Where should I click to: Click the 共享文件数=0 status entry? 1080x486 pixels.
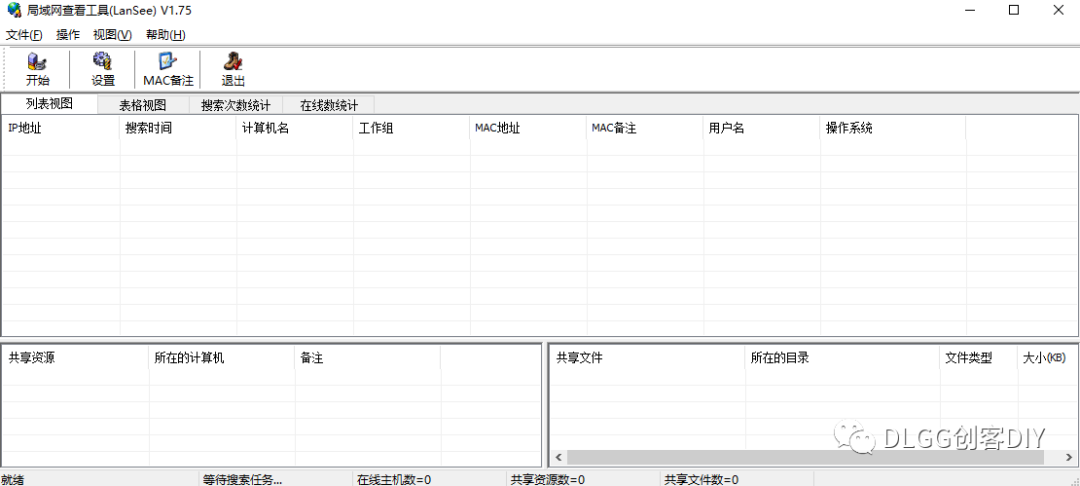click(x=701, y=480)
